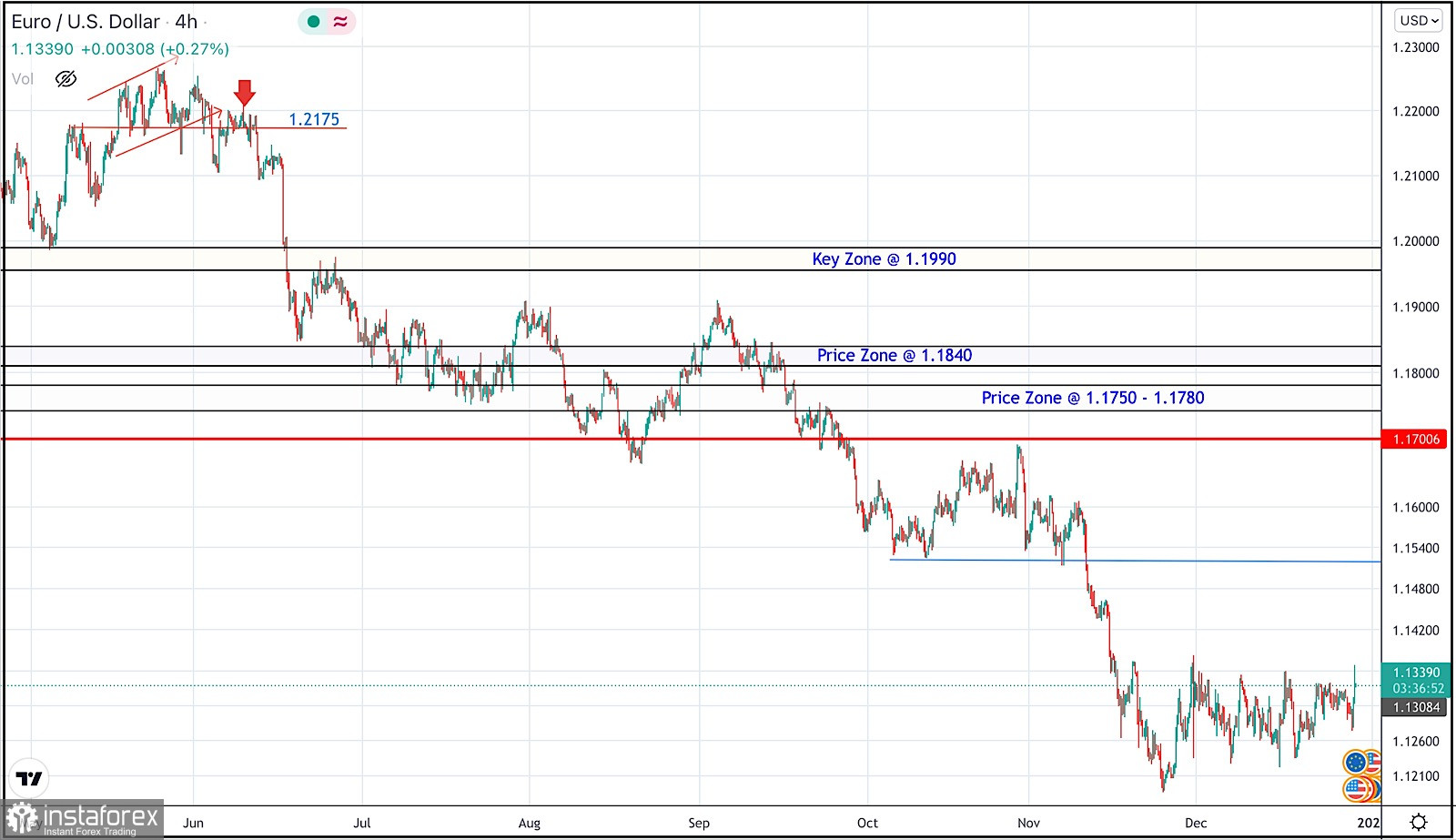Image resolution: width=1456 pixels, height=840 pixels.
Task: Toggle the volume visibility eye icon
Action: coord(66,79)
